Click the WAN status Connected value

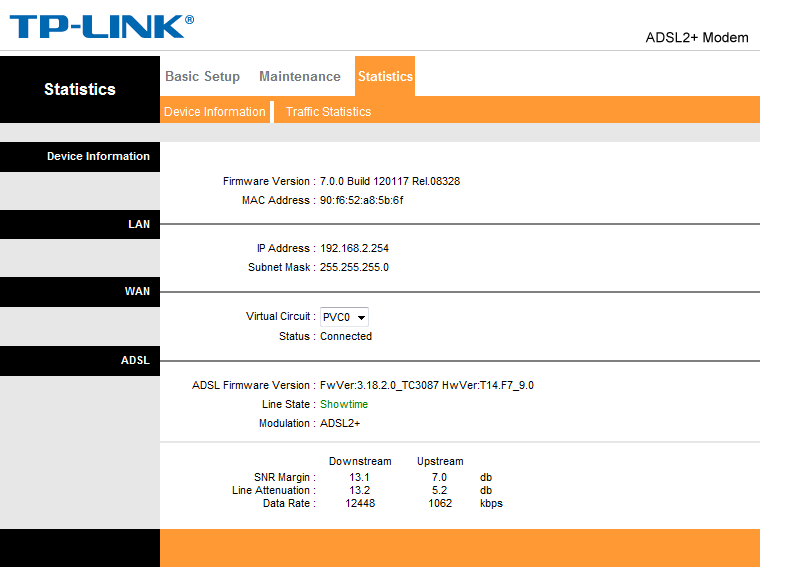pyautogui.click(x=346, y=336)
